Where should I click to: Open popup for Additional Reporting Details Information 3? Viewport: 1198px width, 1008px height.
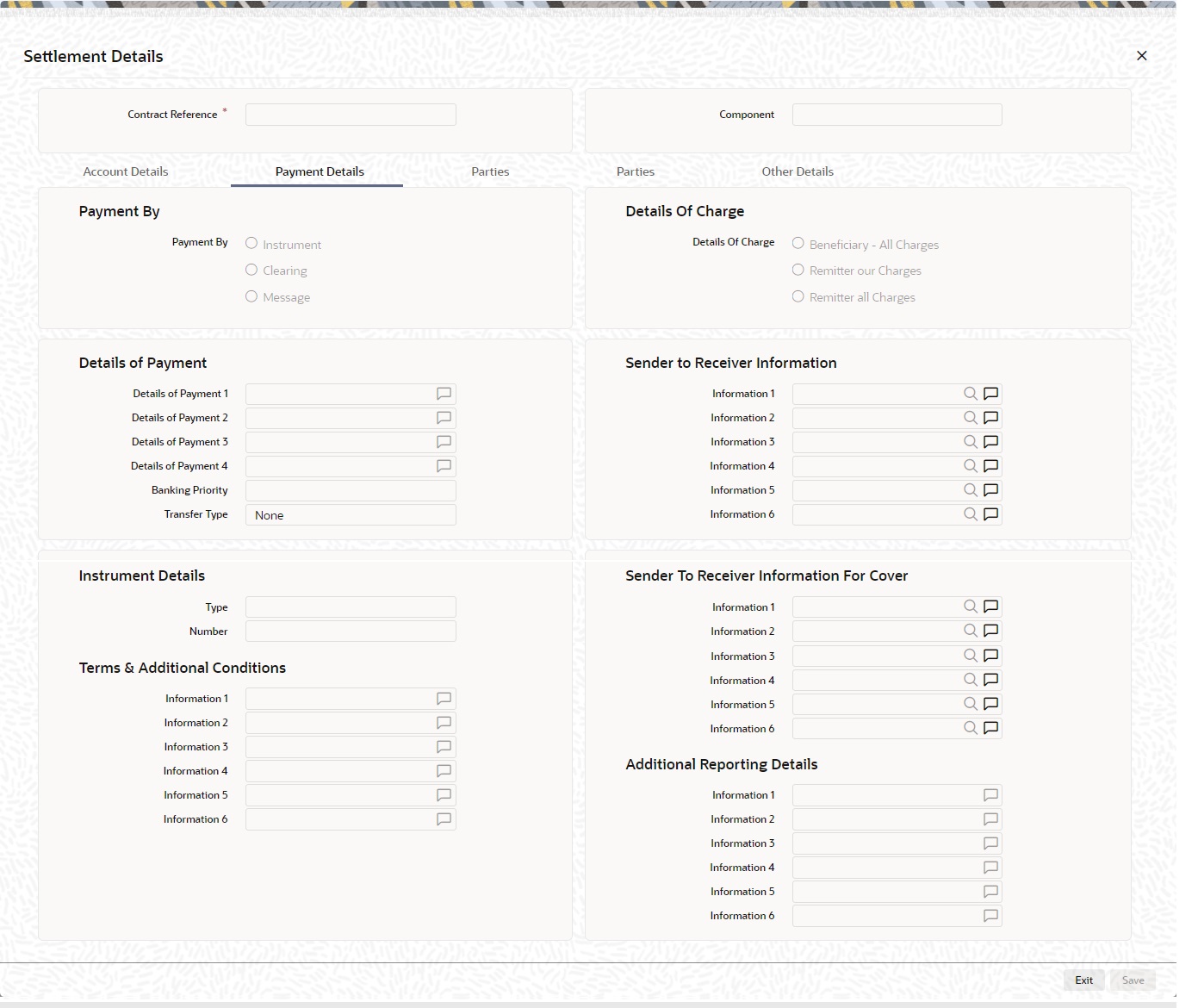[991, 843]
